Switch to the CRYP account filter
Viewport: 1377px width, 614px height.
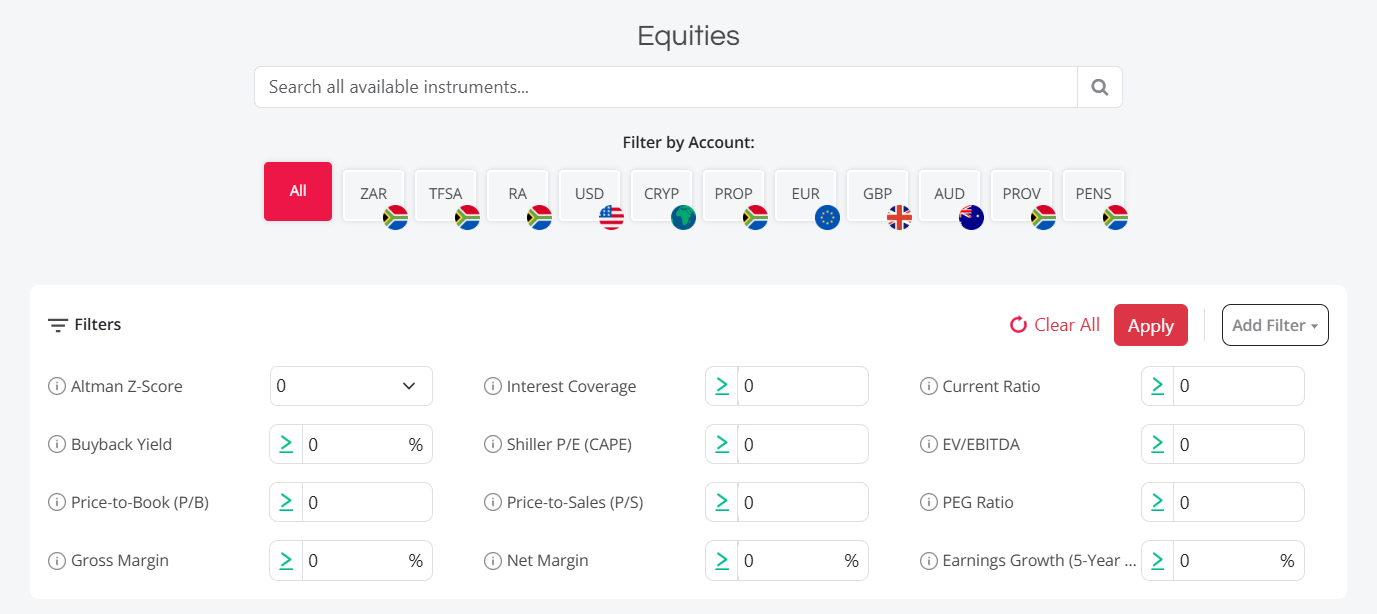[661, 195]
